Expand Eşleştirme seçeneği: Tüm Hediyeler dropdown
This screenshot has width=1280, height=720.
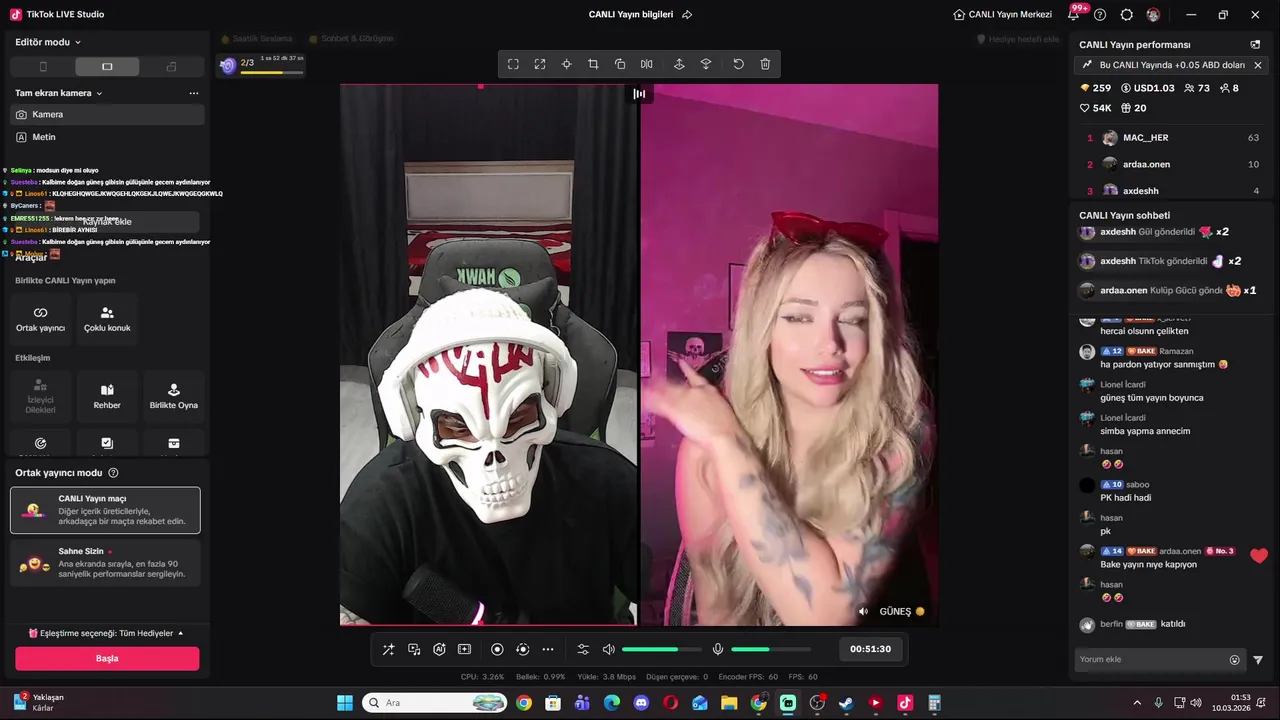click(106, 633)
